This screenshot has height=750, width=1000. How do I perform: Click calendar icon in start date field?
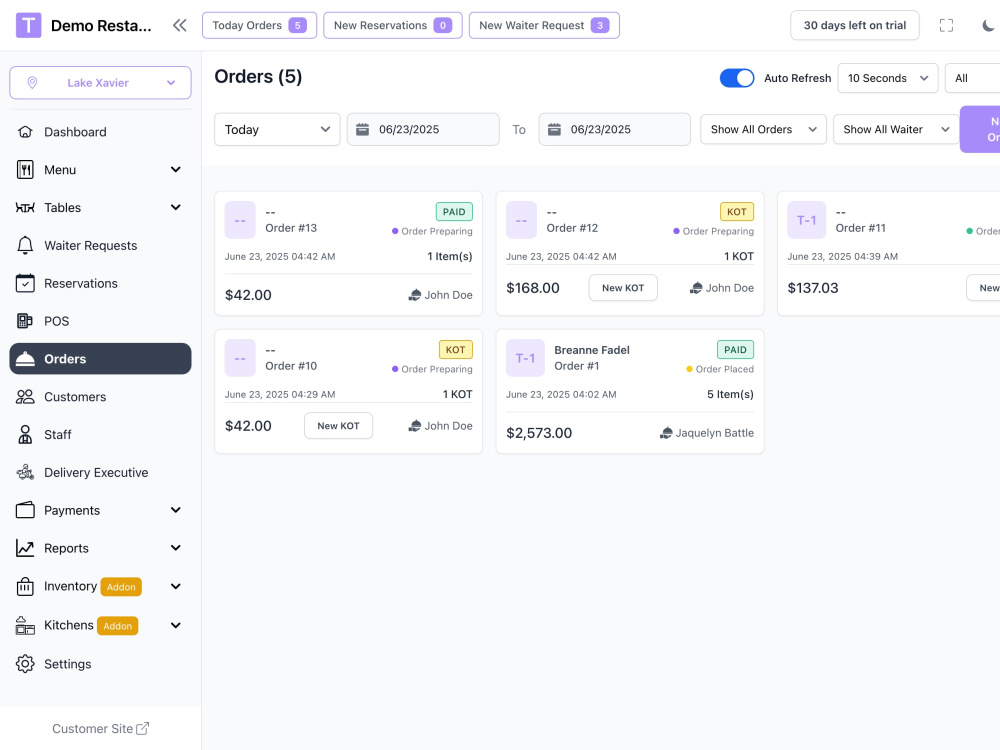point(362,129)
